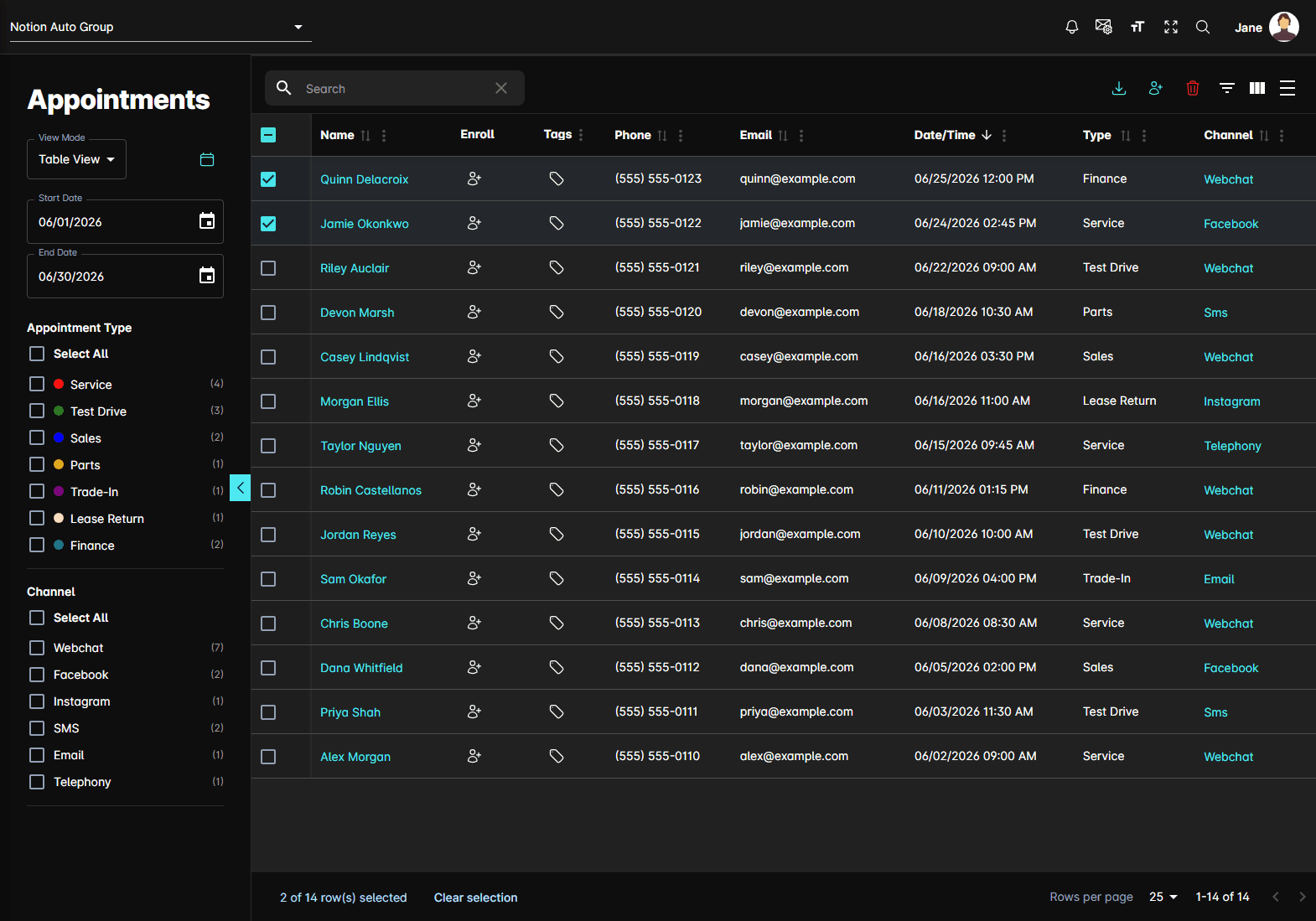Open the Start Date calendar picker
Image resolution: width=1316 pixels, height=921 pixels.
click(x=207, y=221)
